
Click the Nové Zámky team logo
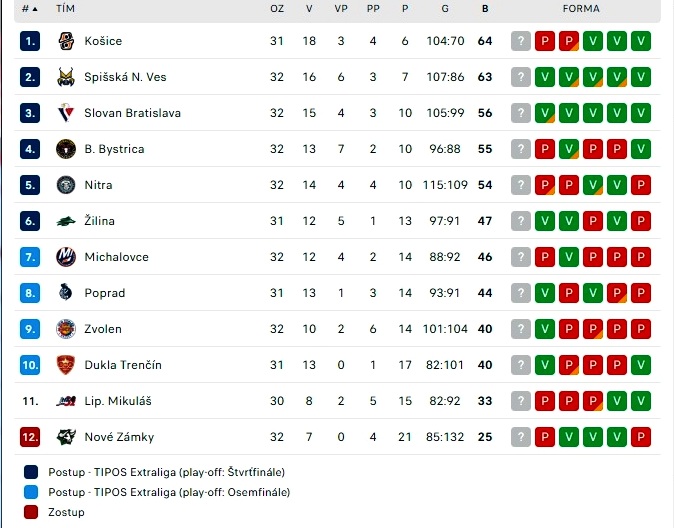pos(66,437)
